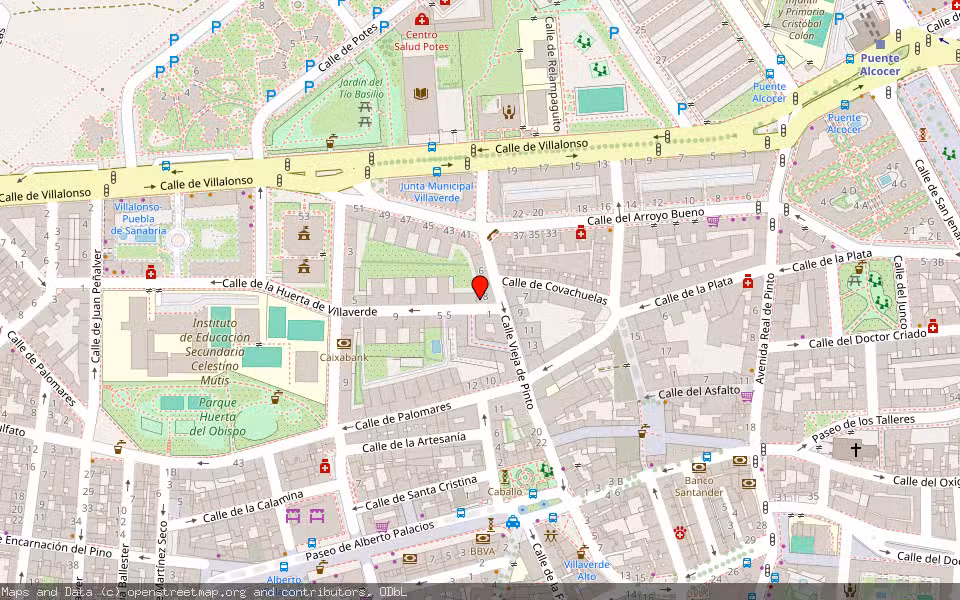
Task: Select the picnic table icon near Calle del Junco
Action: [x=855, y=281]
